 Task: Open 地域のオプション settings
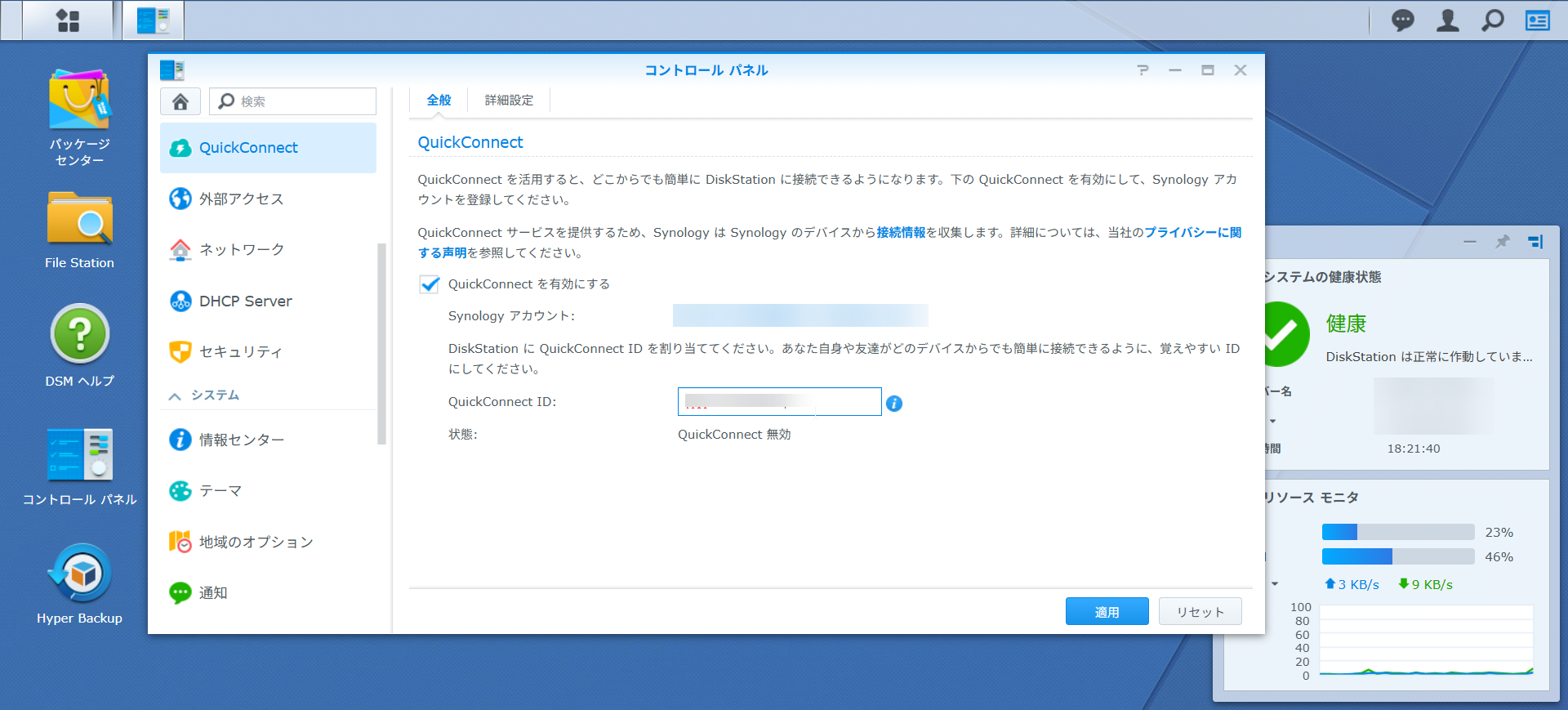(268, 542)
